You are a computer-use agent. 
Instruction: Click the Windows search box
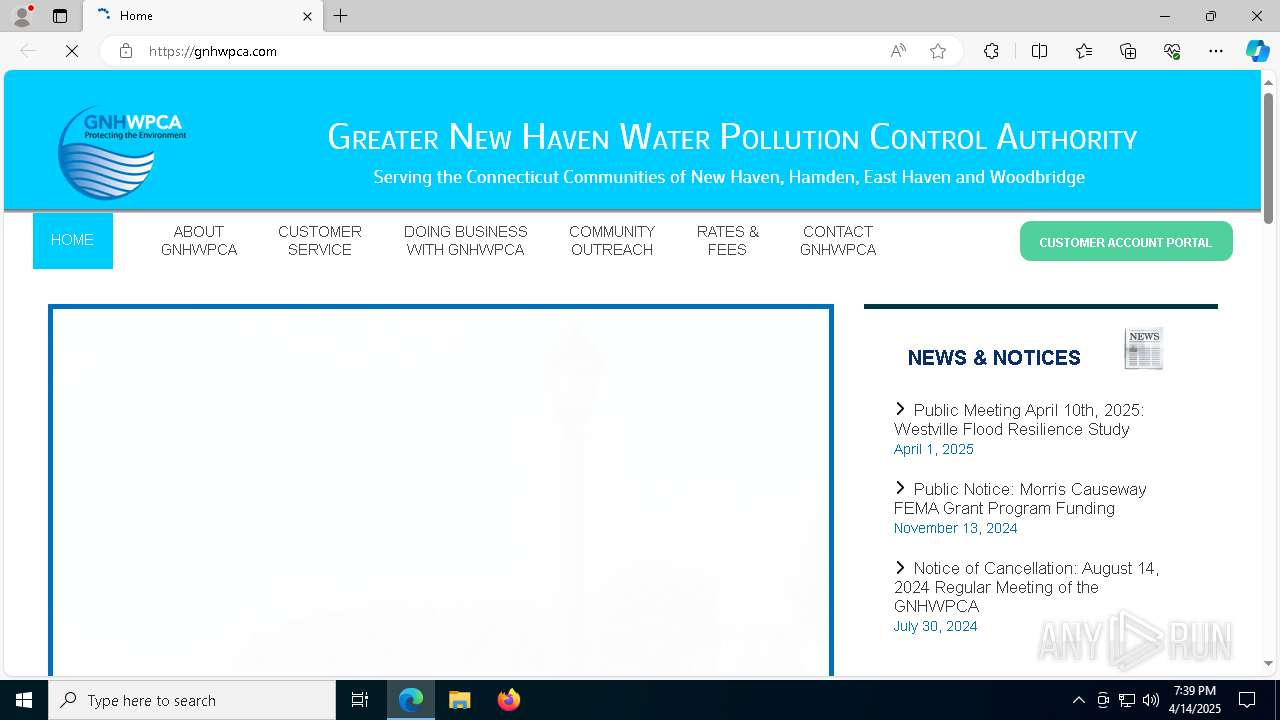coord(192,700)
